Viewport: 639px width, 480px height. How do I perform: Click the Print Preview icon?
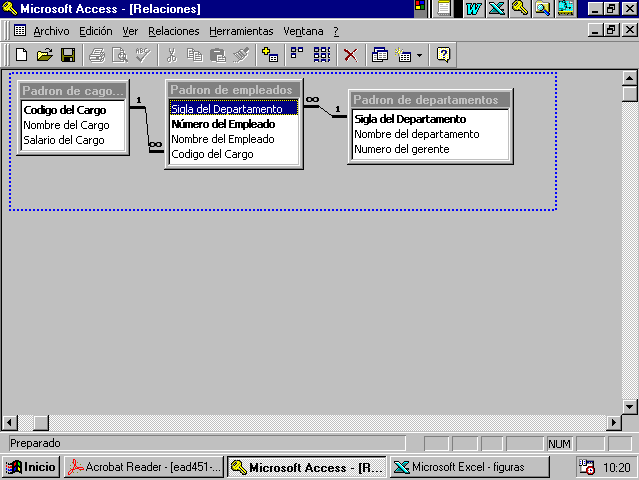pos(120,55)
